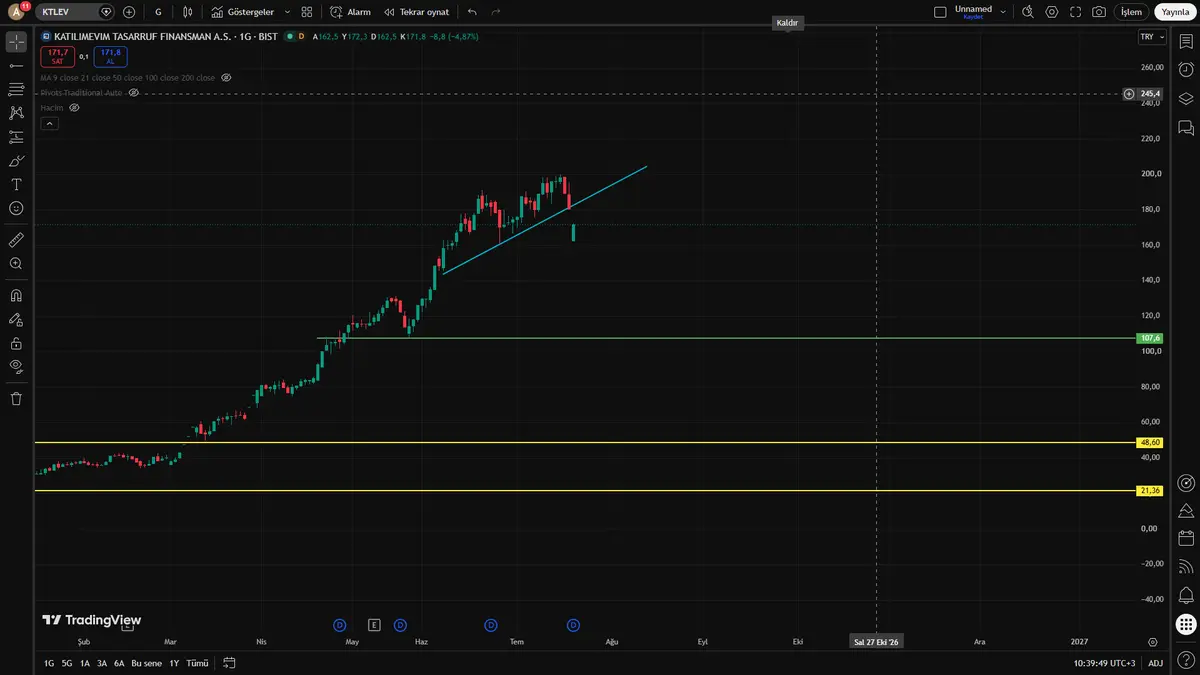Image resolution: width=1200 pixels, height=675 pixels.
Task: Hide the Hacim volume indicator
Action: pyautogui.click(x=74, y=107)
